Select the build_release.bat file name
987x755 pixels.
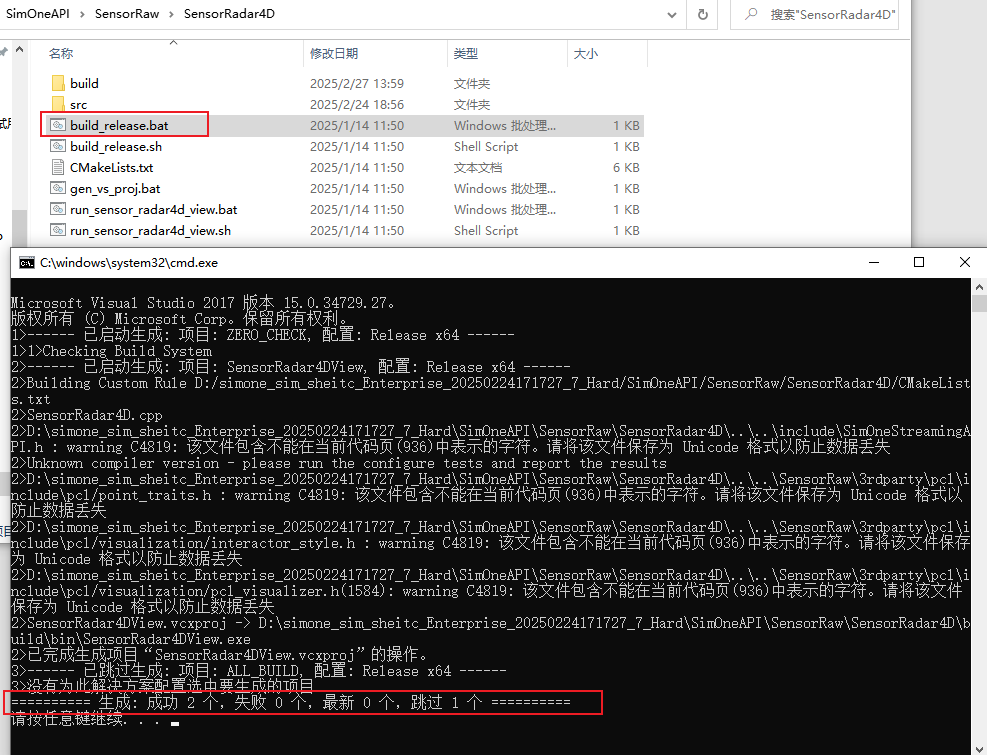[x=119, y=125]
